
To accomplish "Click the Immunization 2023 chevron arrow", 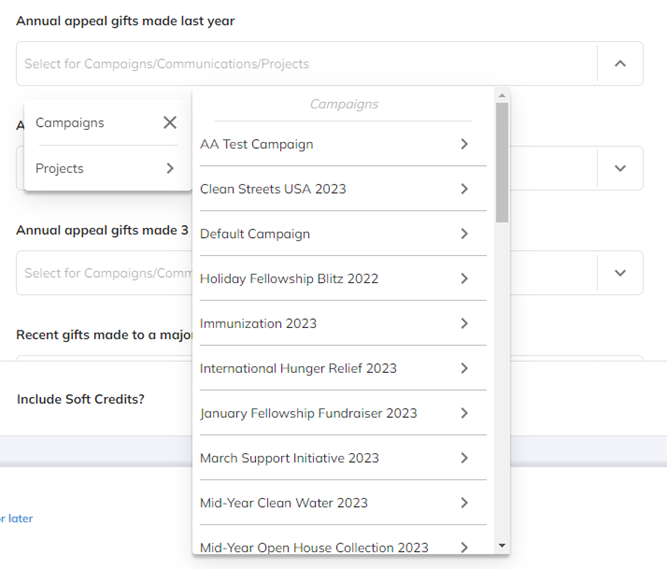I will click(x=464, y=323).
